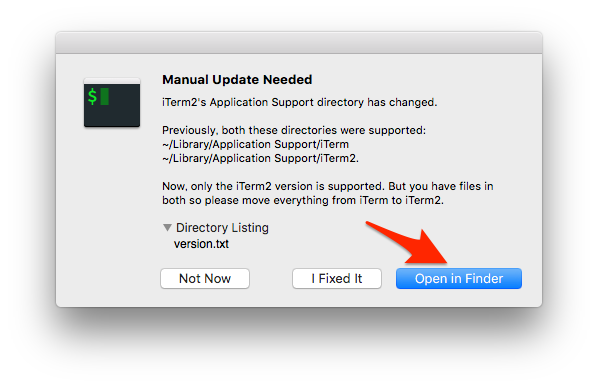Click the green dollar prompt symbol
The height and width of the screenshot is (387, 598).
pos(92,96)
